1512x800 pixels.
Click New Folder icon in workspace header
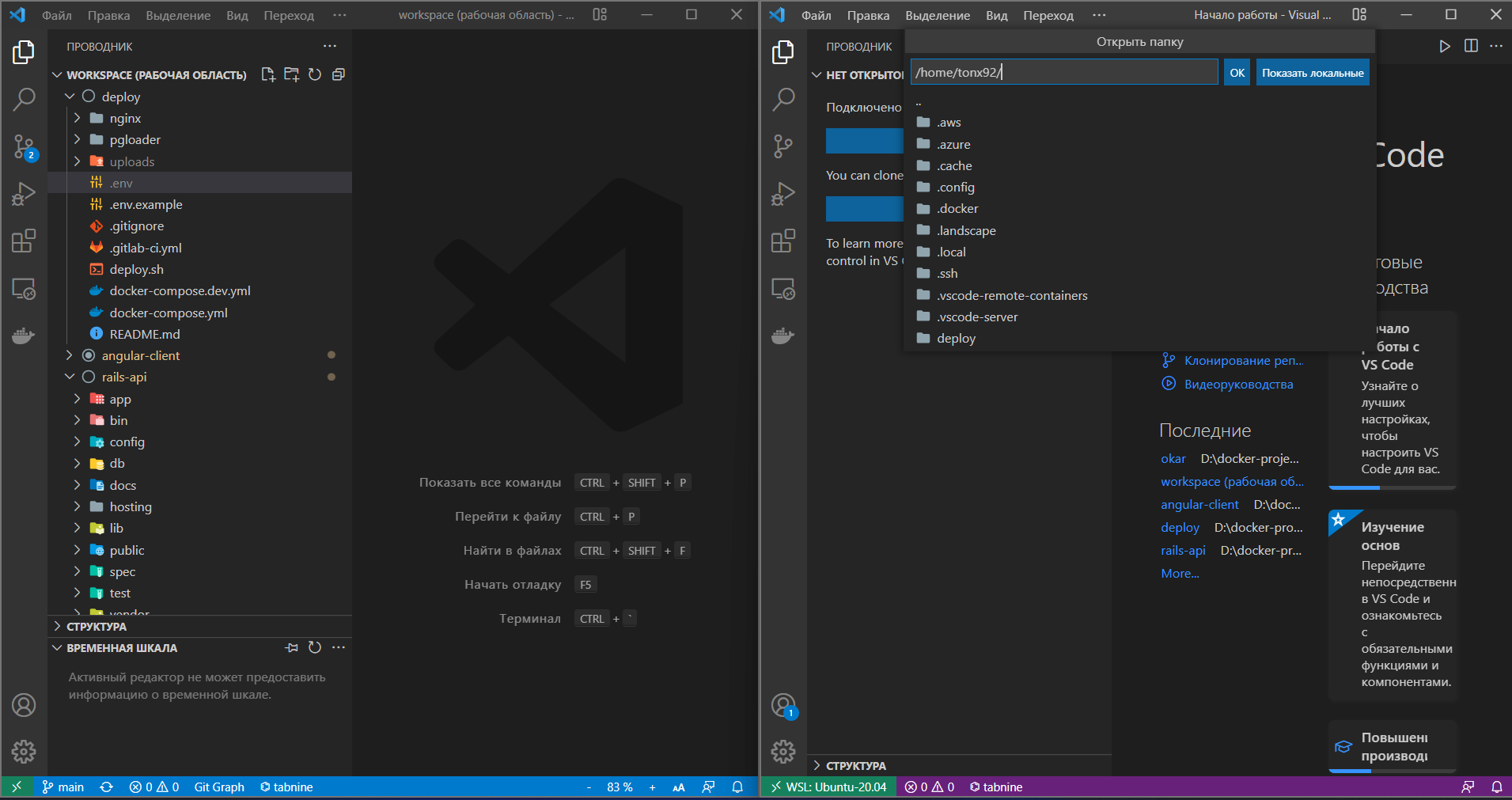tap(291, 74)
